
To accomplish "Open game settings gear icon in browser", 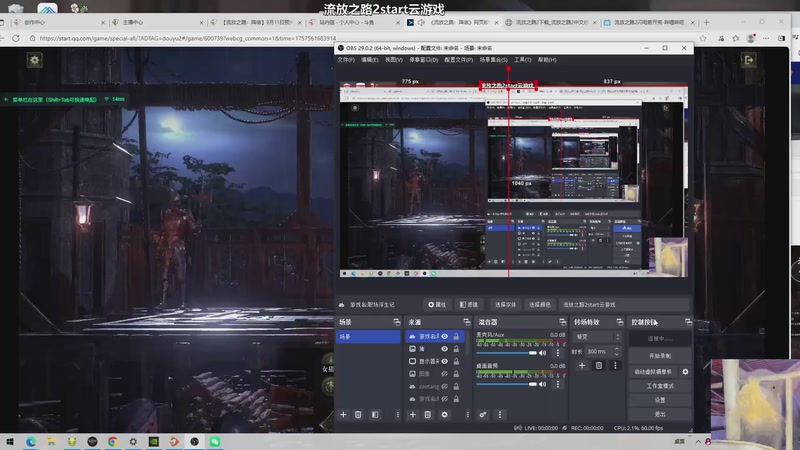I will 35,60.
